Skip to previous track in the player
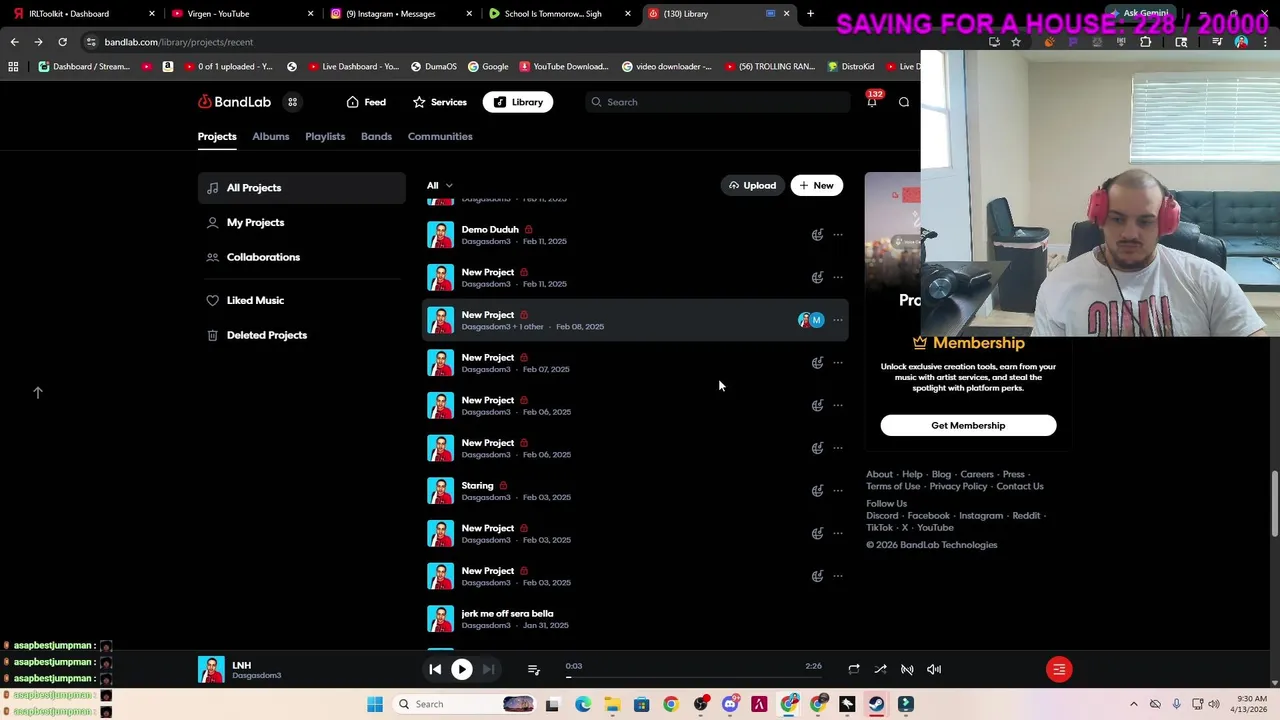Viewport: 1280px width, 720px height. click(435, 669)
